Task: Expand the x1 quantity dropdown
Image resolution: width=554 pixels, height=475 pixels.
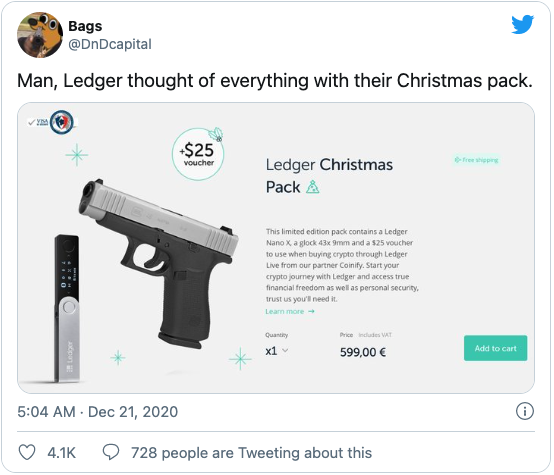Action: 277,351
